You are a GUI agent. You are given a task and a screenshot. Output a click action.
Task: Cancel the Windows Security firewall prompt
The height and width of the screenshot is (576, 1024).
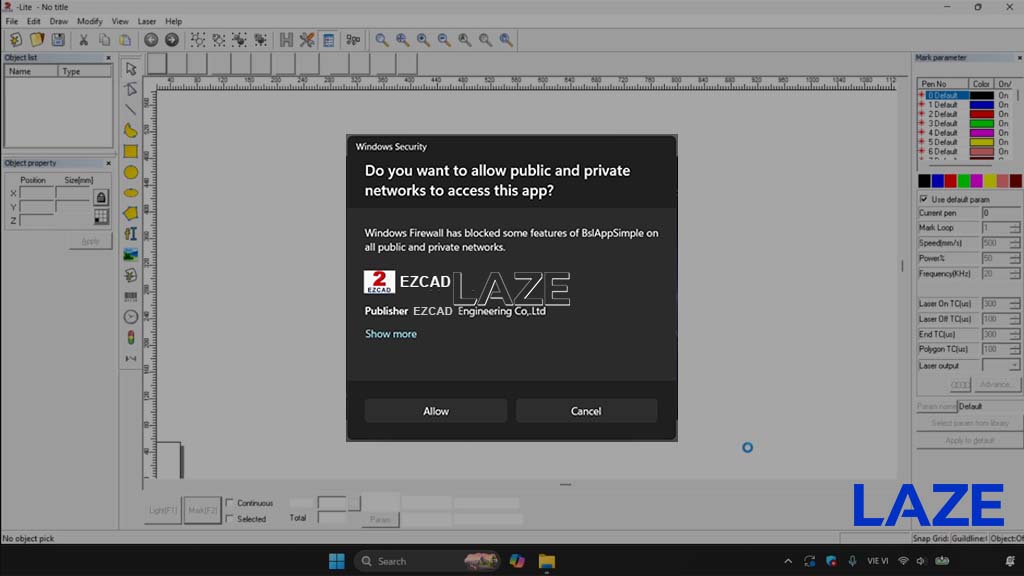tap(586, 411)
